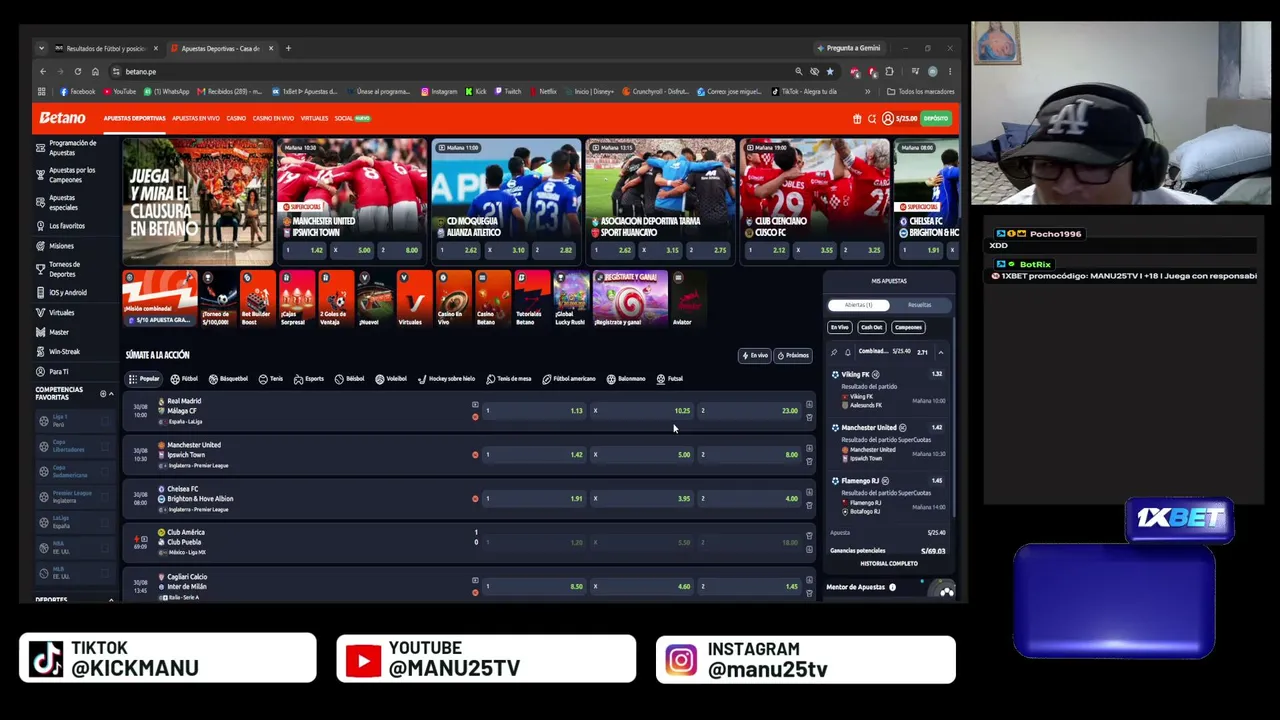Open the Twitch bookmark
Screen dimensions: 1280x720
[508, 92]
